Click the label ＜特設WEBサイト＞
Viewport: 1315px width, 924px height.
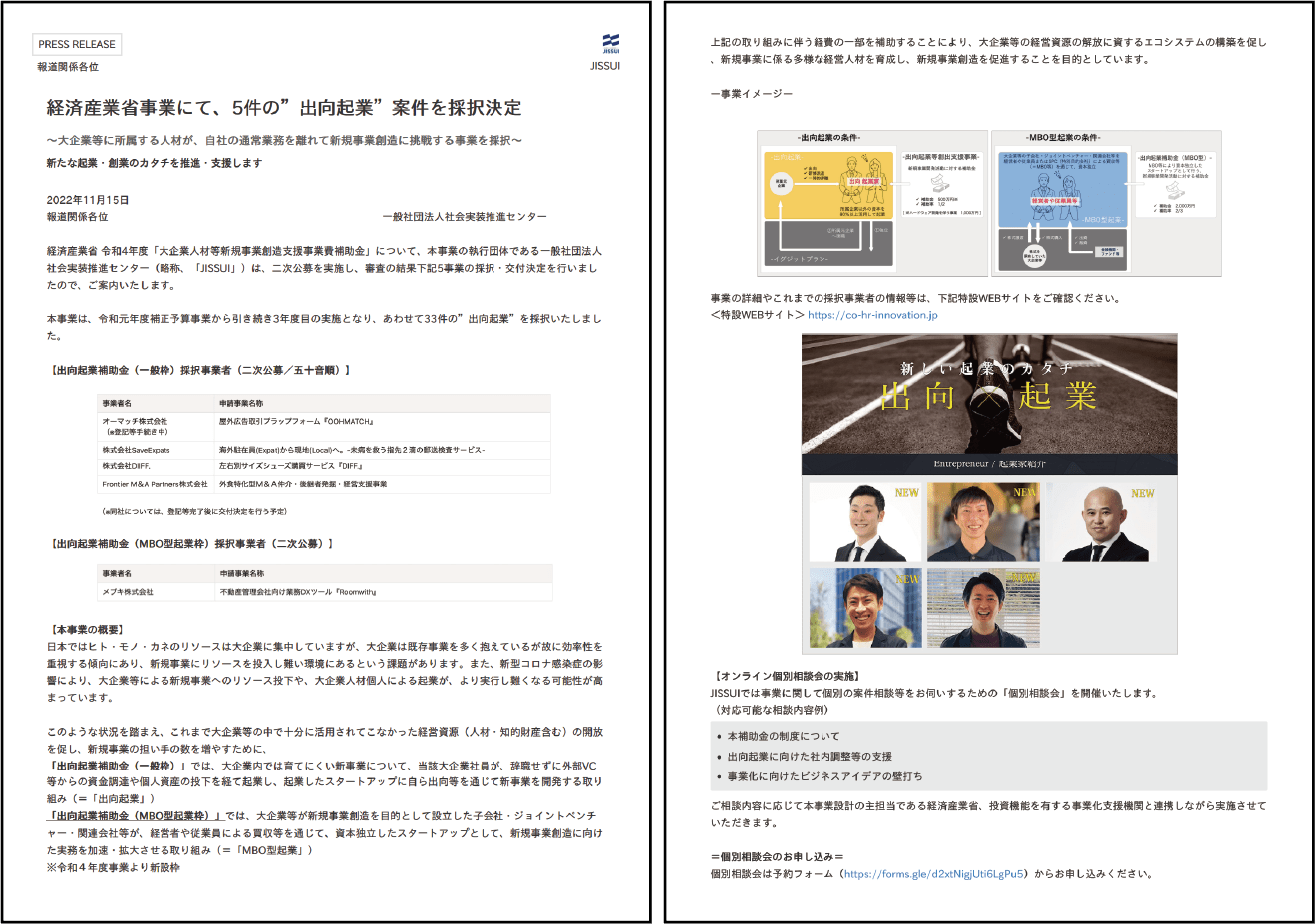(757, 315)
